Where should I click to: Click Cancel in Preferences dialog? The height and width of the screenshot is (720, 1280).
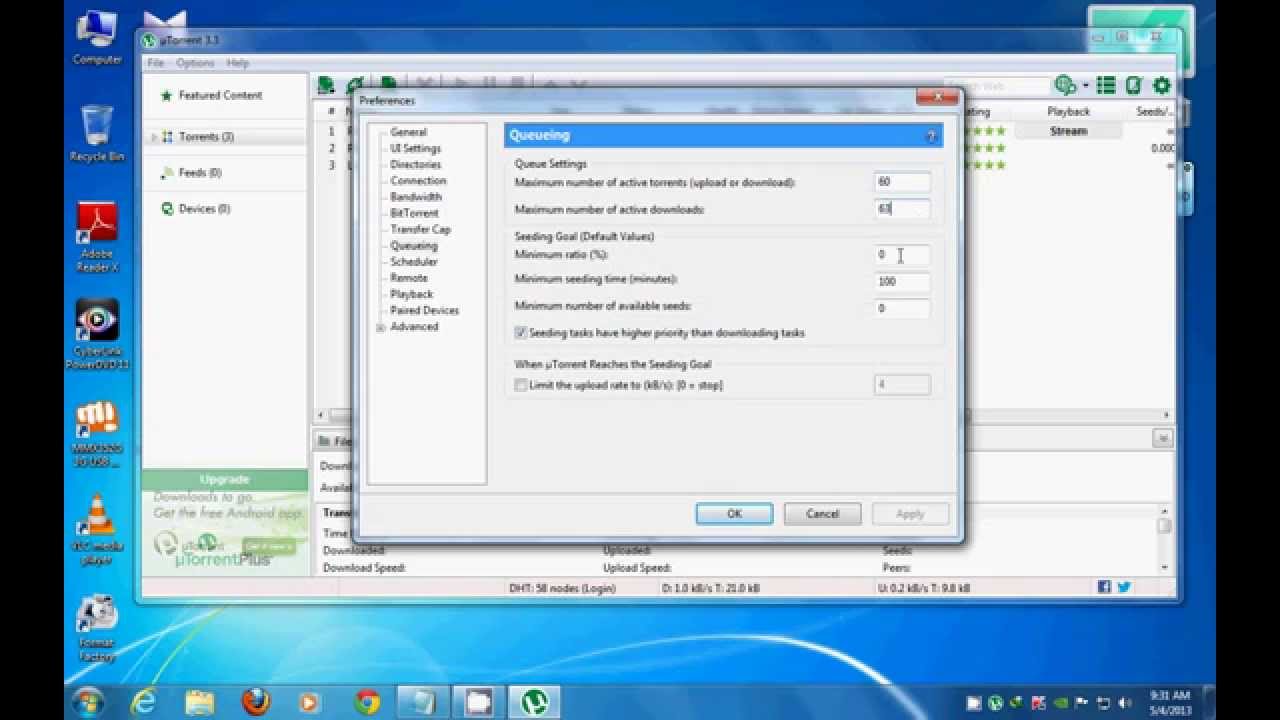822,514
